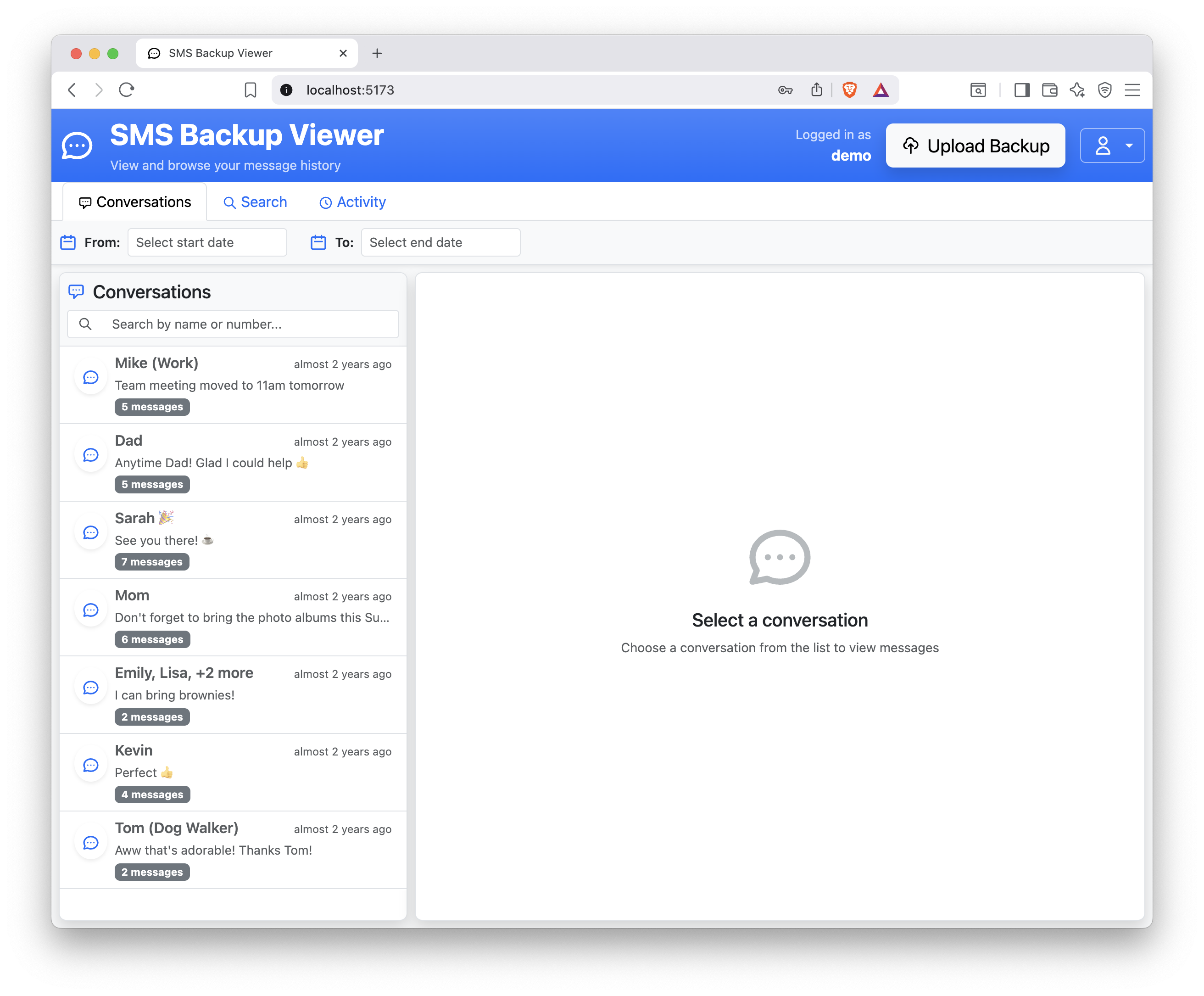Open the VPN shield icon
The width and height of the screenshot is (1204, 996).
(x=1105, y=90)
